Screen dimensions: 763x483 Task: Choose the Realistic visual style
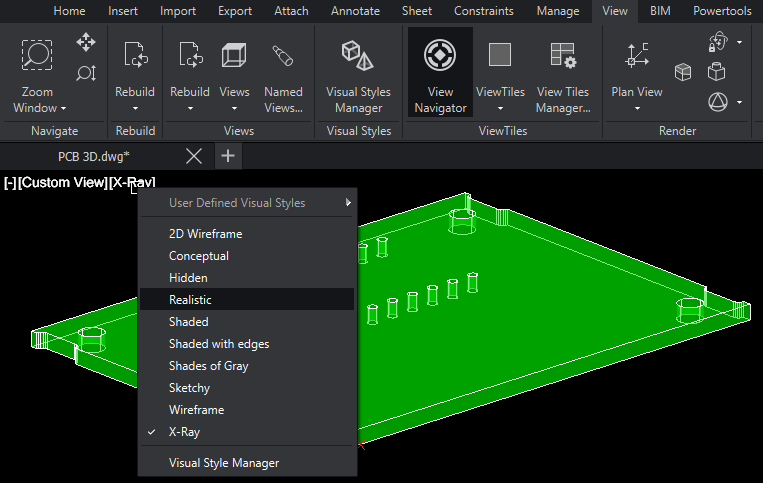pos(190,300)
